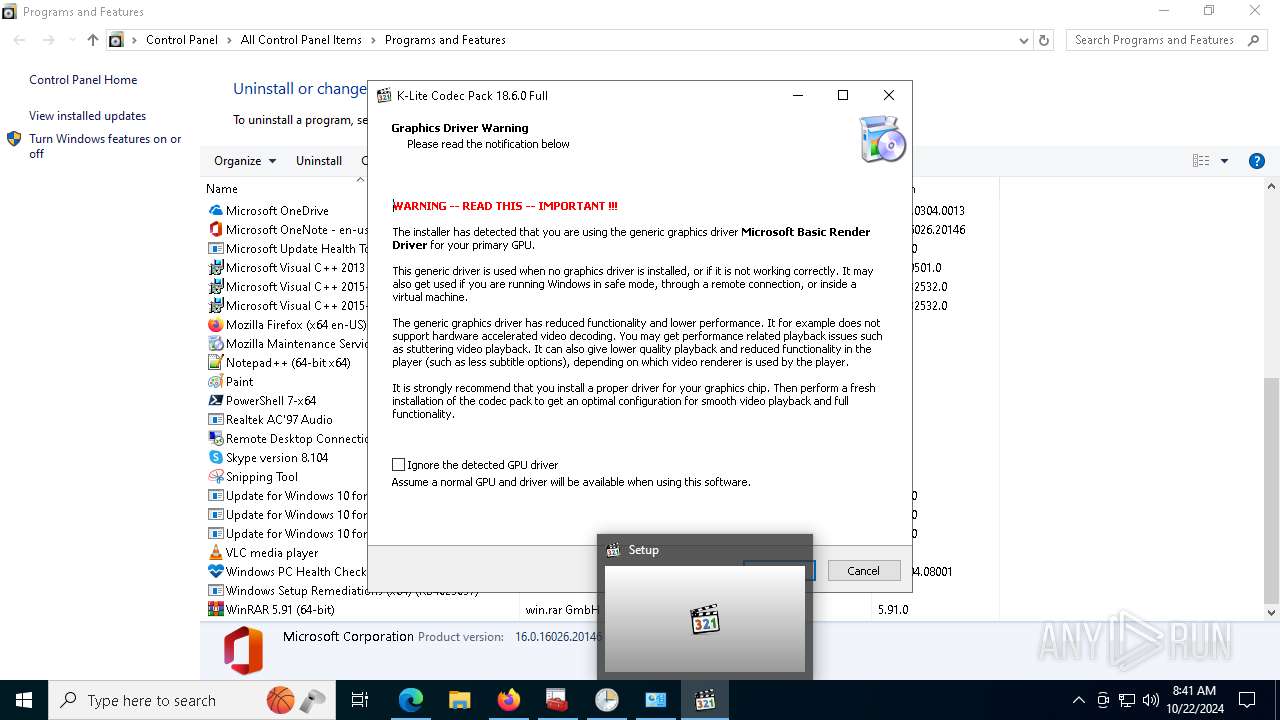Cancel the K-Lite Codec Pack installer

864,571
